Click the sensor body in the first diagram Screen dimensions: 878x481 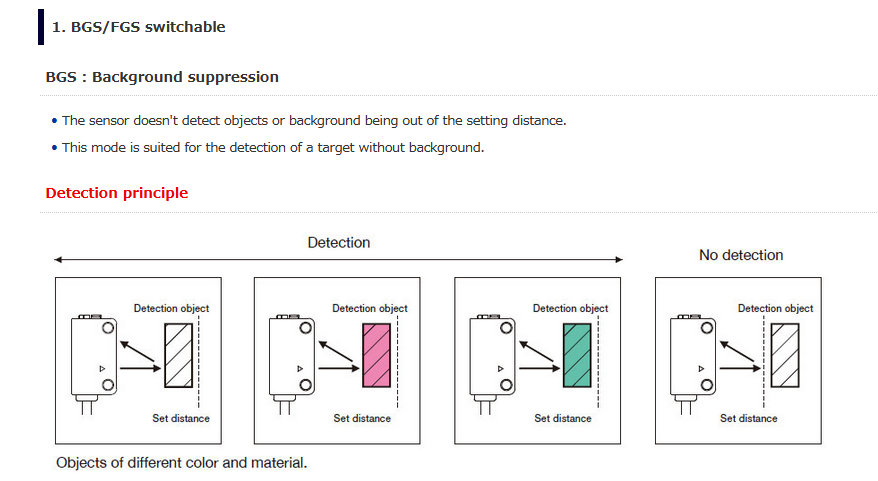tap(94, 357)
